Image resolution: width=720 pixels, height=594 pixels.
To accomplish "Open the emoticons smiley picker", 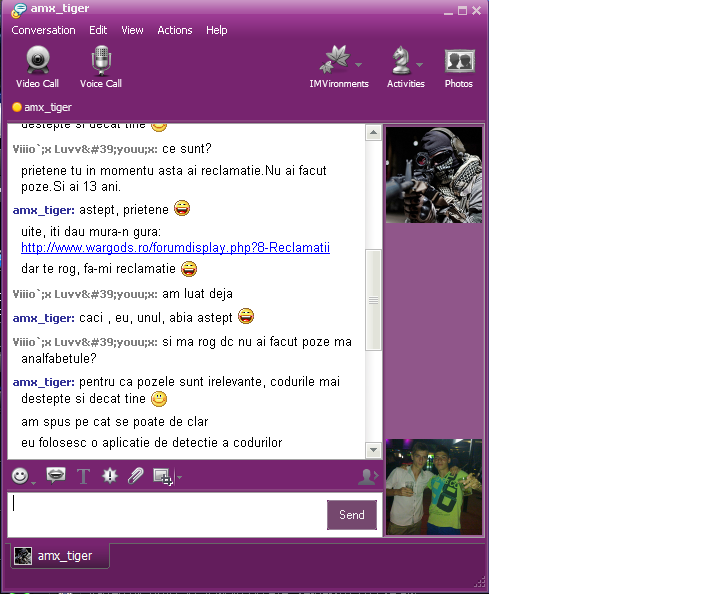I will point(20,476).
